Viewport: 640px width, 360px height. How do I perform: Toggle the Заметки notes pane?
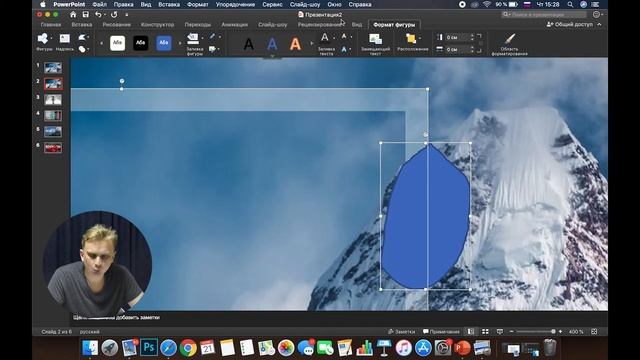401,331
